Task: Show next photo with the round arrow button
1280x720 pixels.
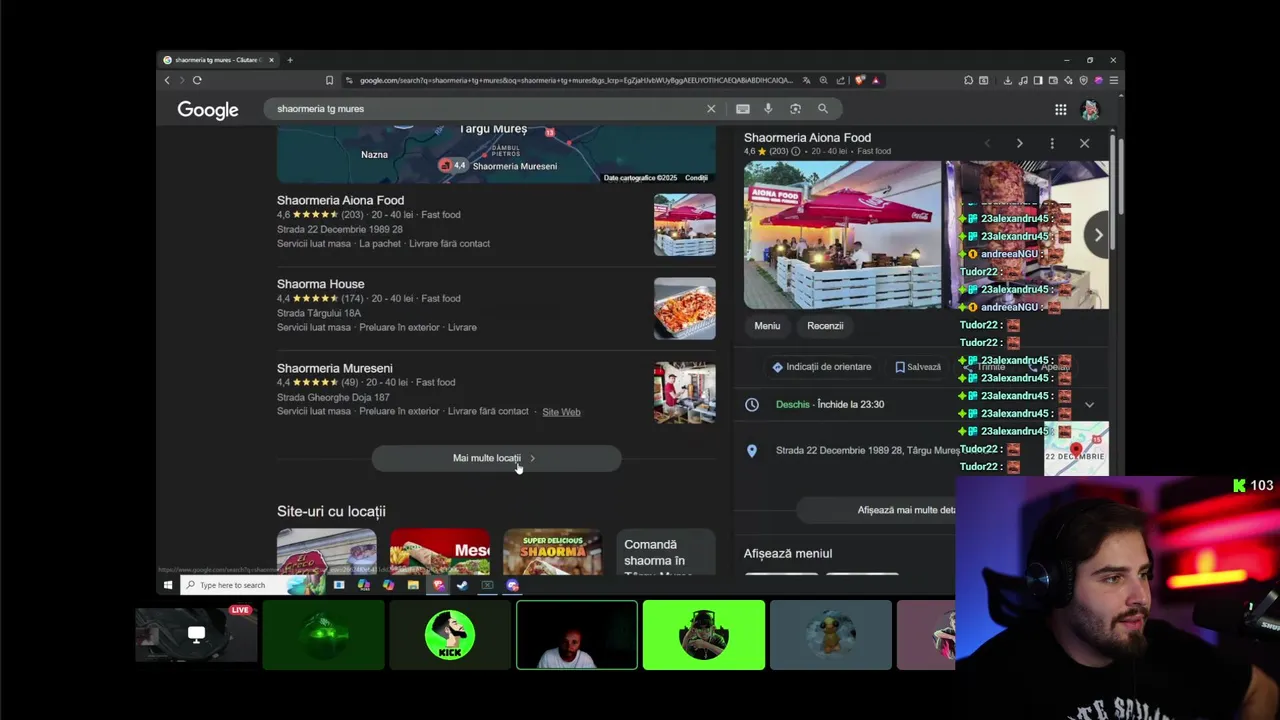Action: [1098, 235]
